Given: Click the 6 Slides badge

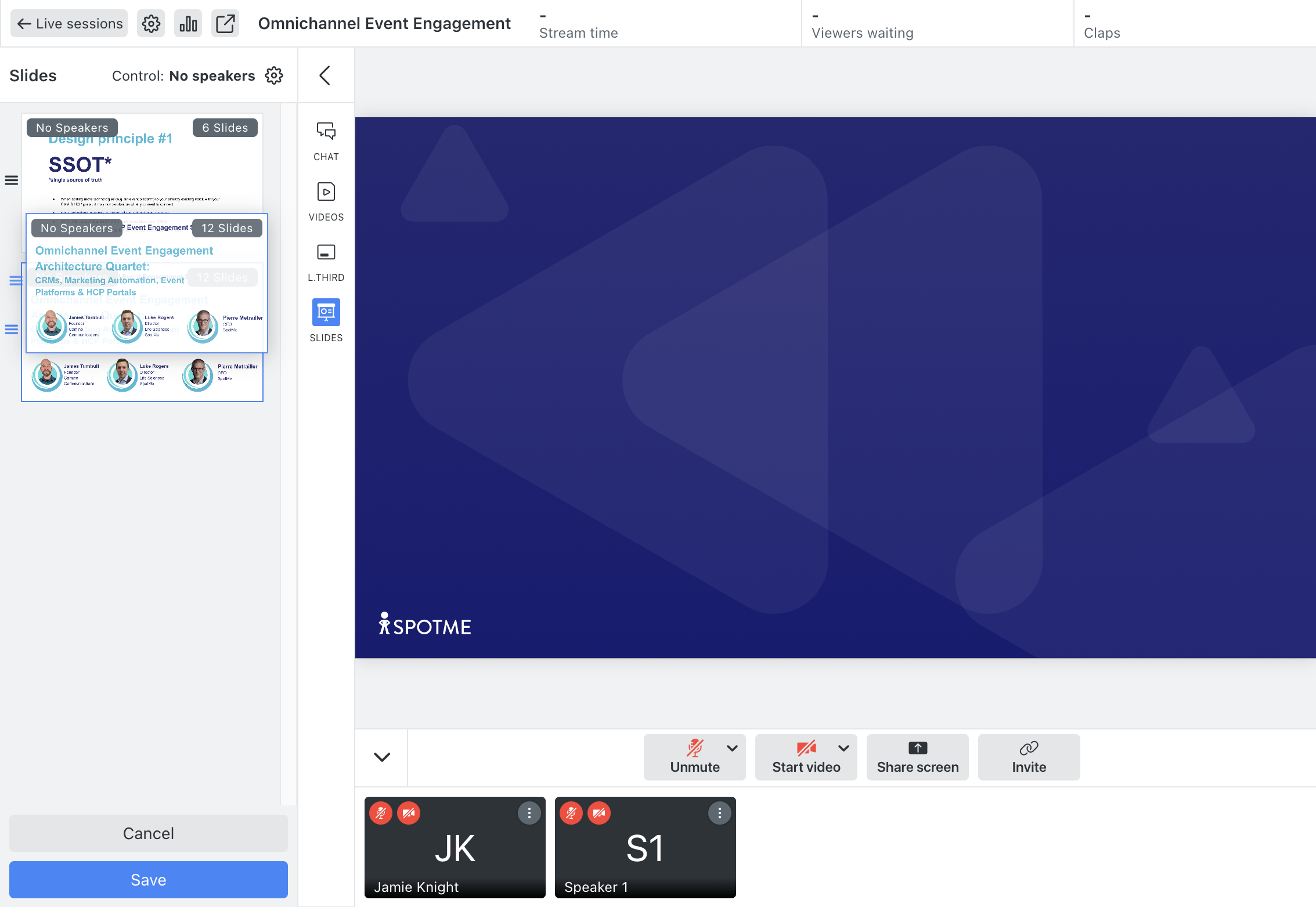Looking at the screenshot, I should pyautogui.click(x=225, y=128).
